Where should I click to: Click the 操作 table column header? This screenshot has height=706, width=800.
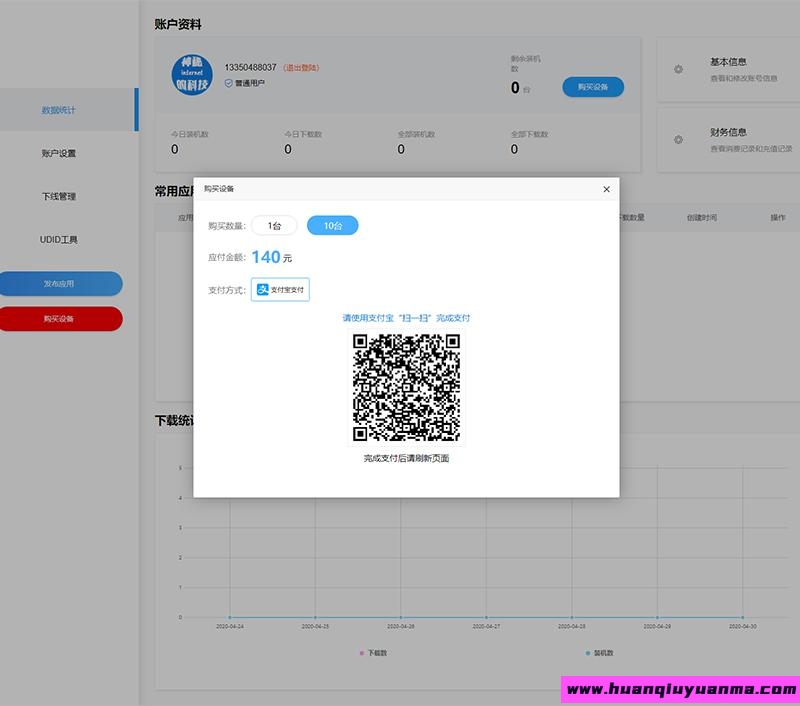point(778,217)
